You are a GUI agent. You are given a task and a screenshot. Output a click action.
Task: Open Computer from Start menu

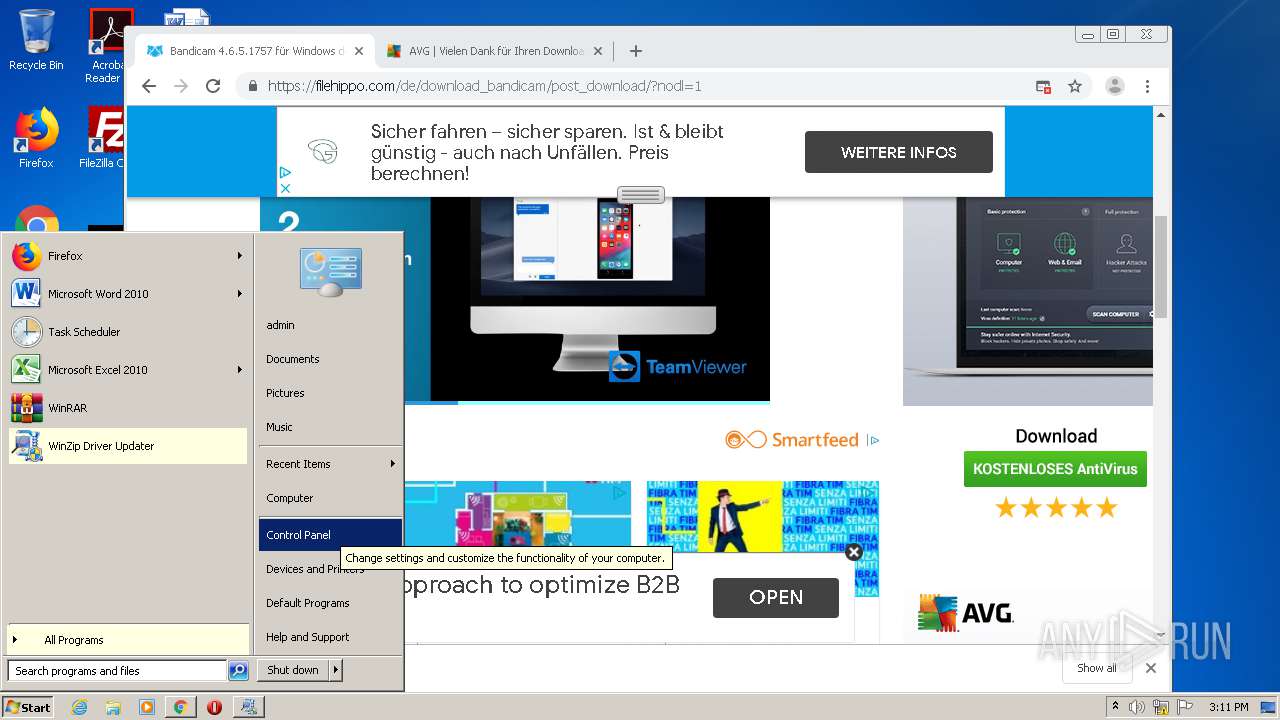click(x=330, y=498)
